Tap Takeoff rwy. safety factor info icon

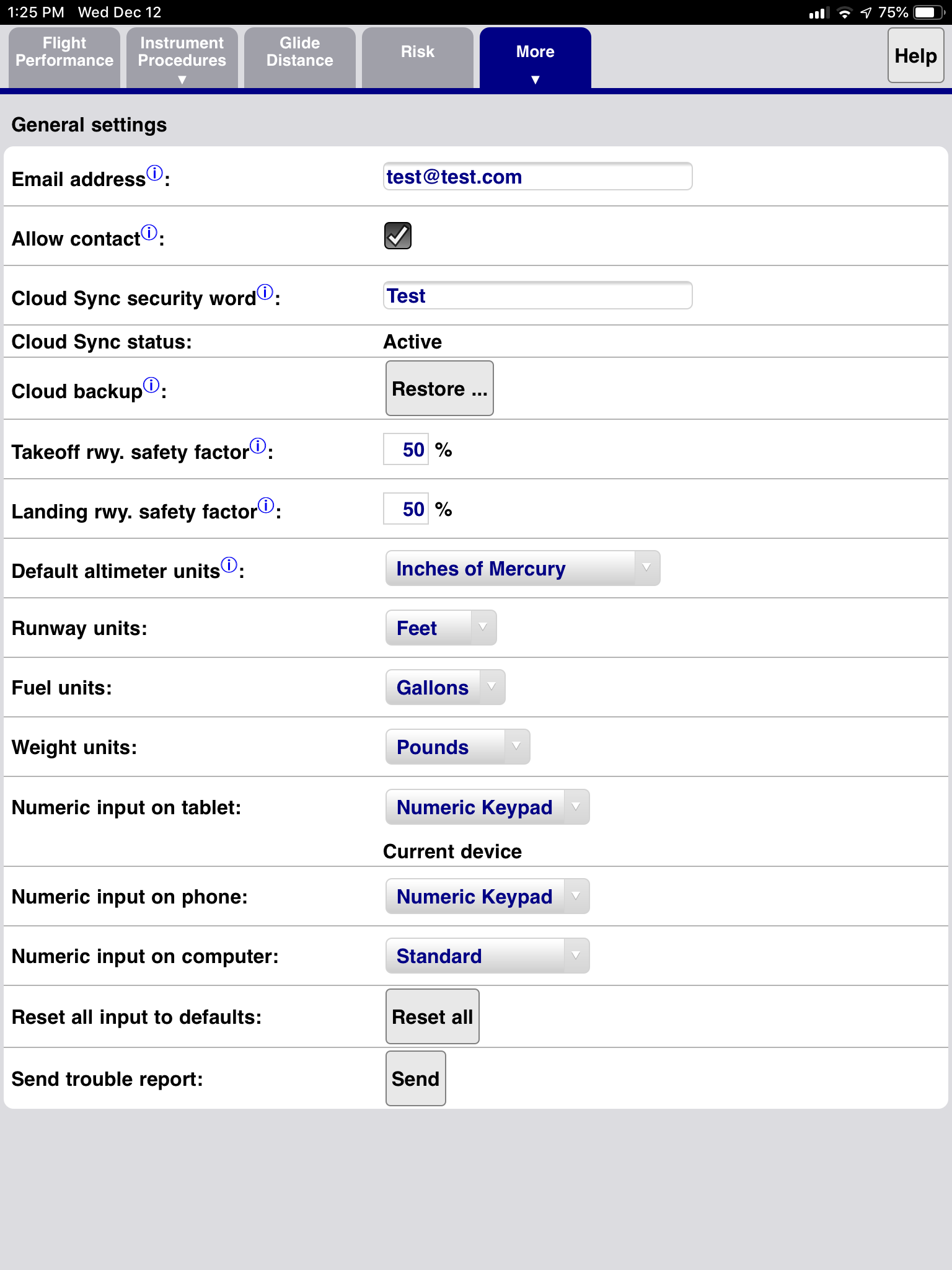[258, 446]
